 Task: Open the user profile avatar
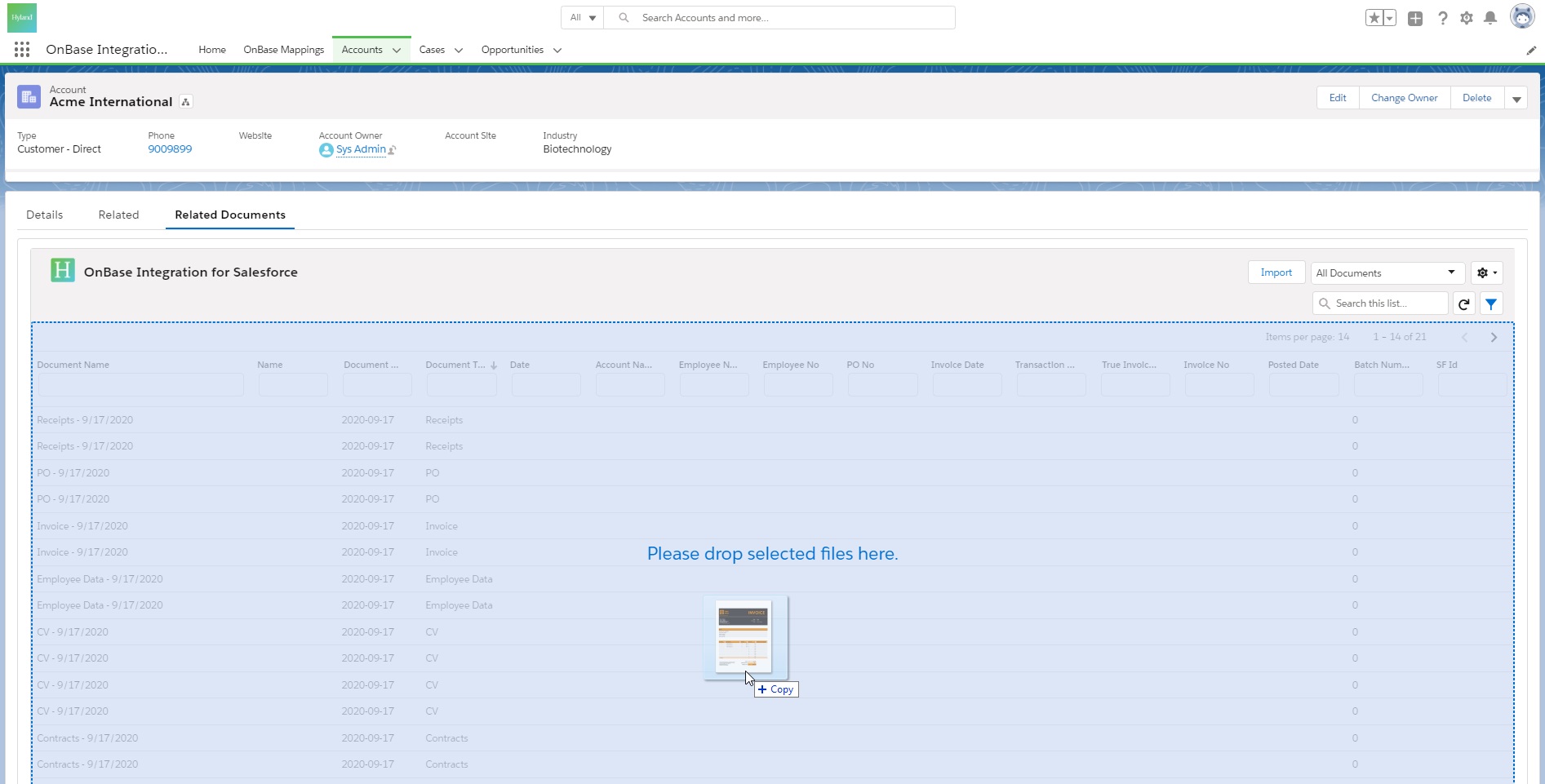coord(1522,17)
